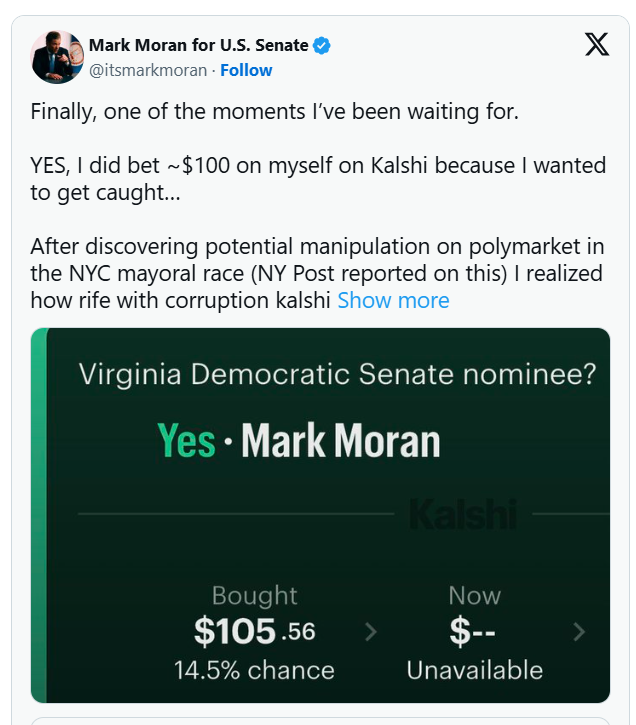Click the blue verified badge
The width and height of the screenshot is (636, 725).
tap(322, 45)
